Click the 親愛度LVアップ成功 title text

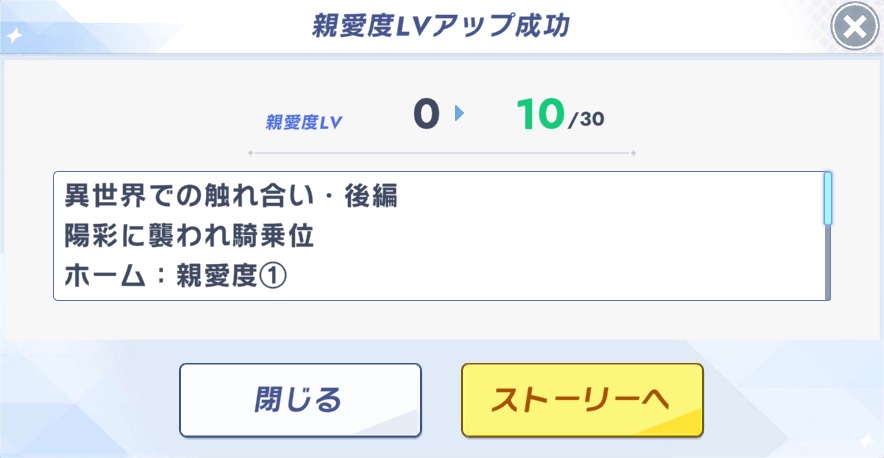(441, 27)
